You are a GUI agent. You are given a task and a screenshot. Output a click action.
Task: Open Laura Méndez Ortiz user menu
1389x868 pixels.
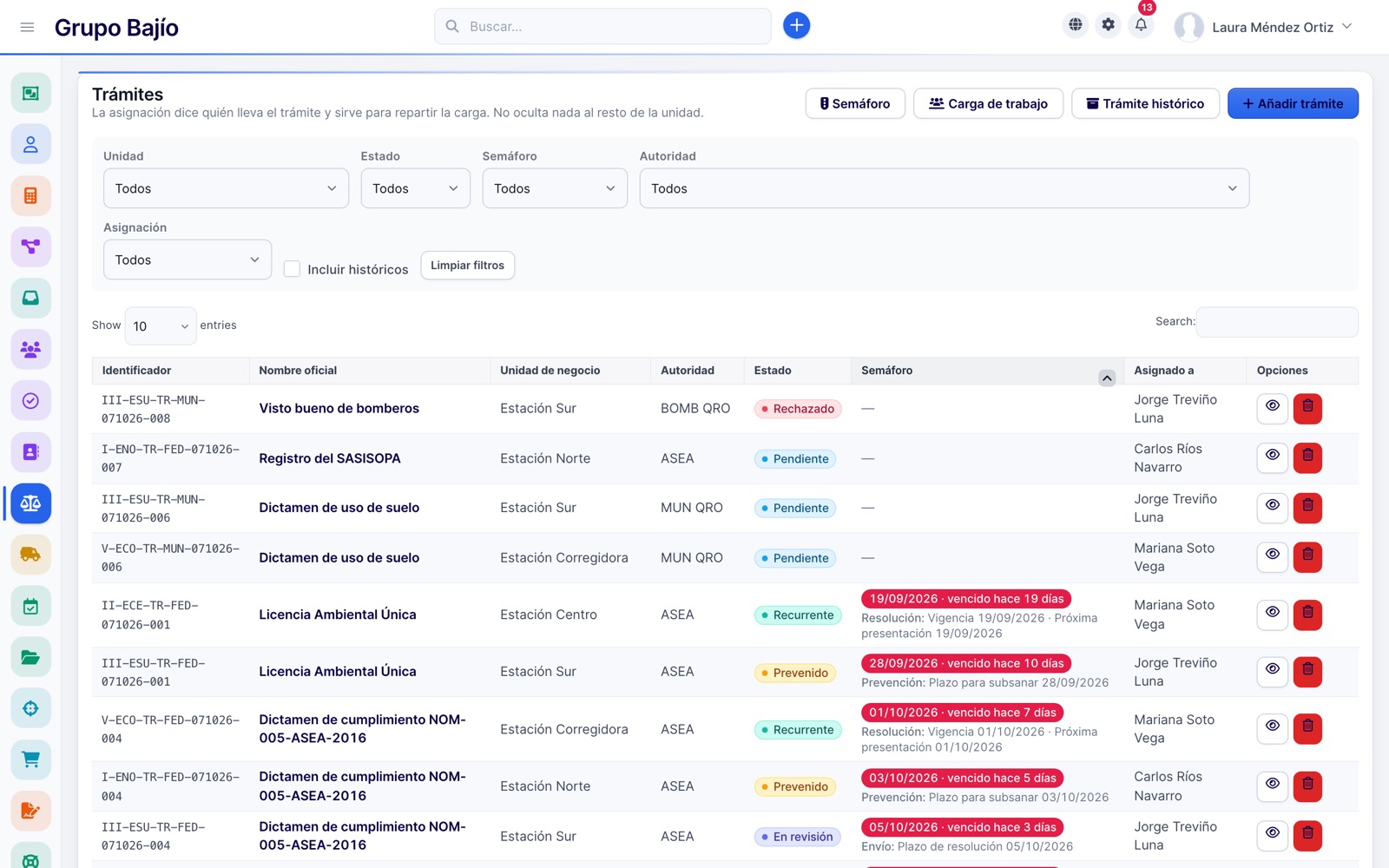pos(1263,27)
